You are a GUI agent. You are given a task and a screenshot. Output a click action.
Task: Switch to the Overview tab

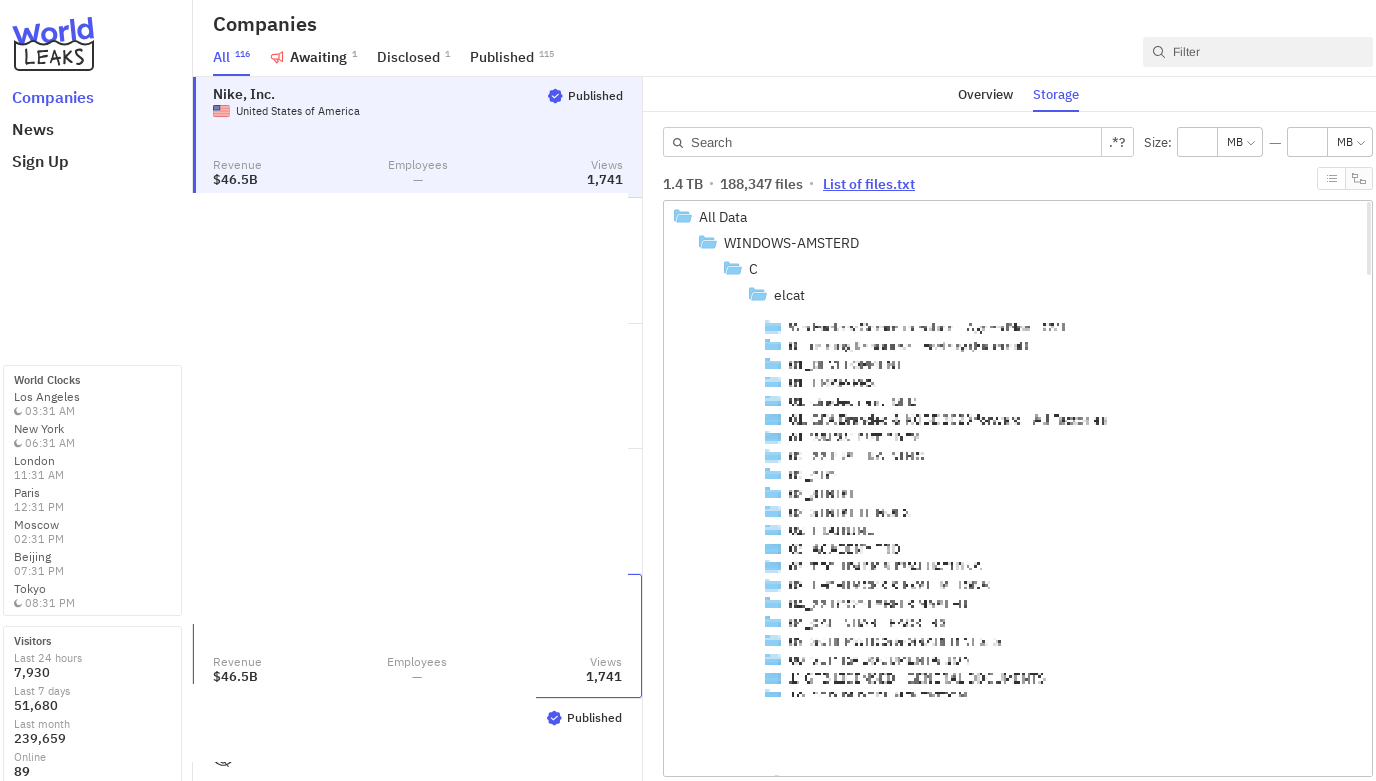pos(985,94)
